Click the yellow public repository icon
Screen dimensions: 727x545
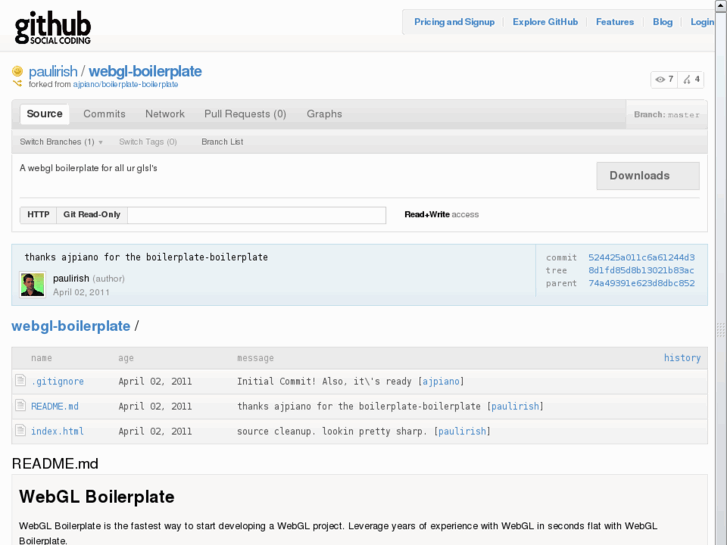coord(17,71)
